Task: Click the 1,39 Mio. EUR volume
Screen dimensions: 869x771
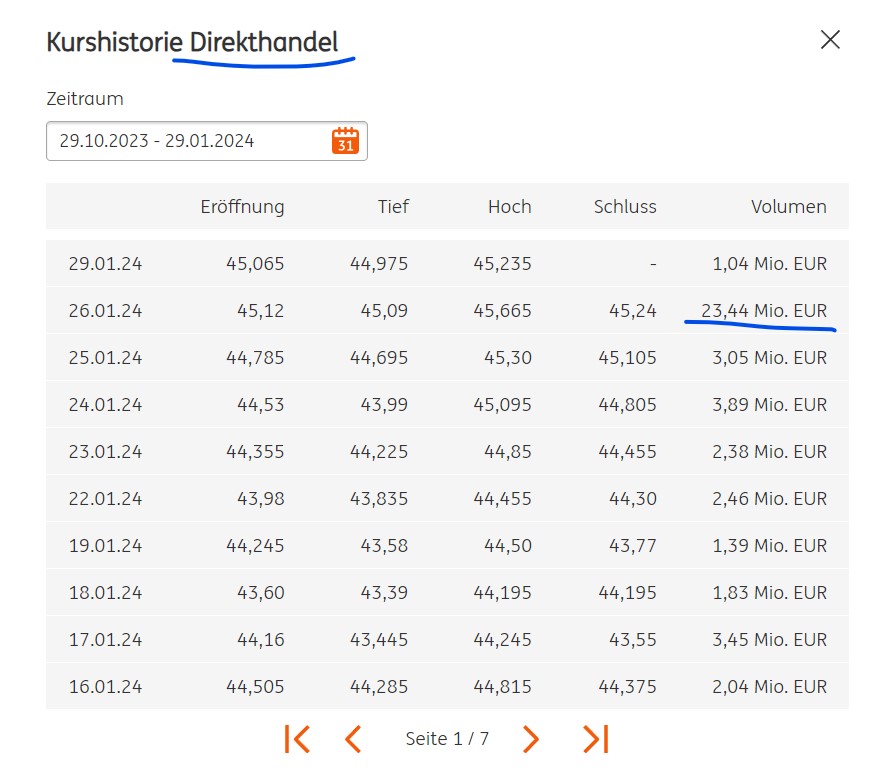Action: [x=769, y=546]
